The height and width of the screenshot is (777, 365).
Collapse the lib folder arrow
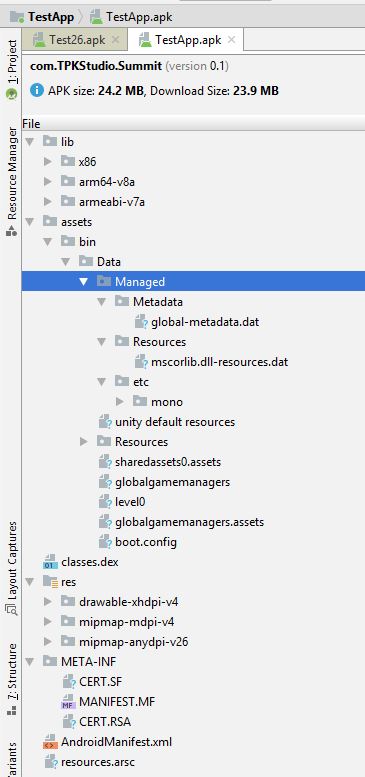point(30,142)
